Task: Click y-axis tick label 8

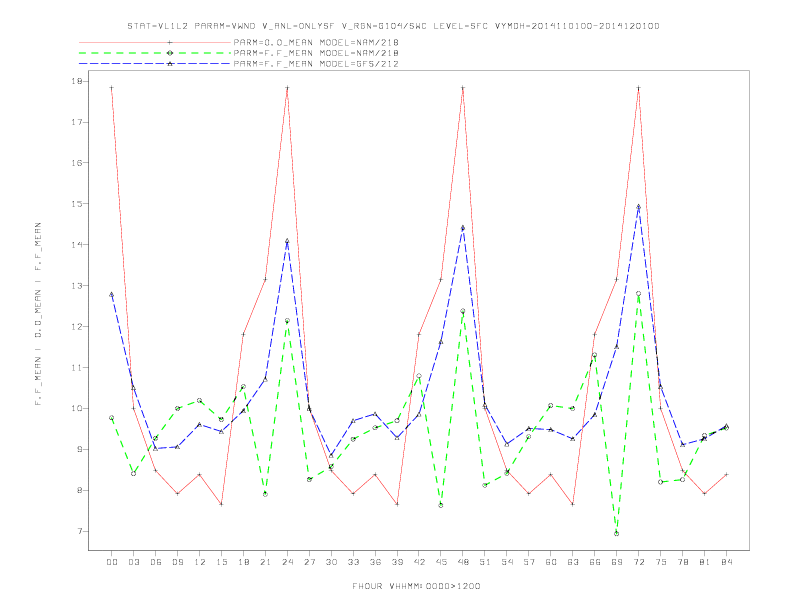Action: [x=79, y=490]
